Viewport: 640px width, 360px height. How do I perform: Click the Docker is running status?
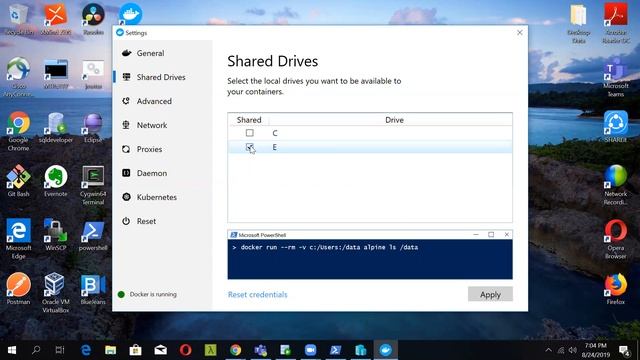point(153,294)
